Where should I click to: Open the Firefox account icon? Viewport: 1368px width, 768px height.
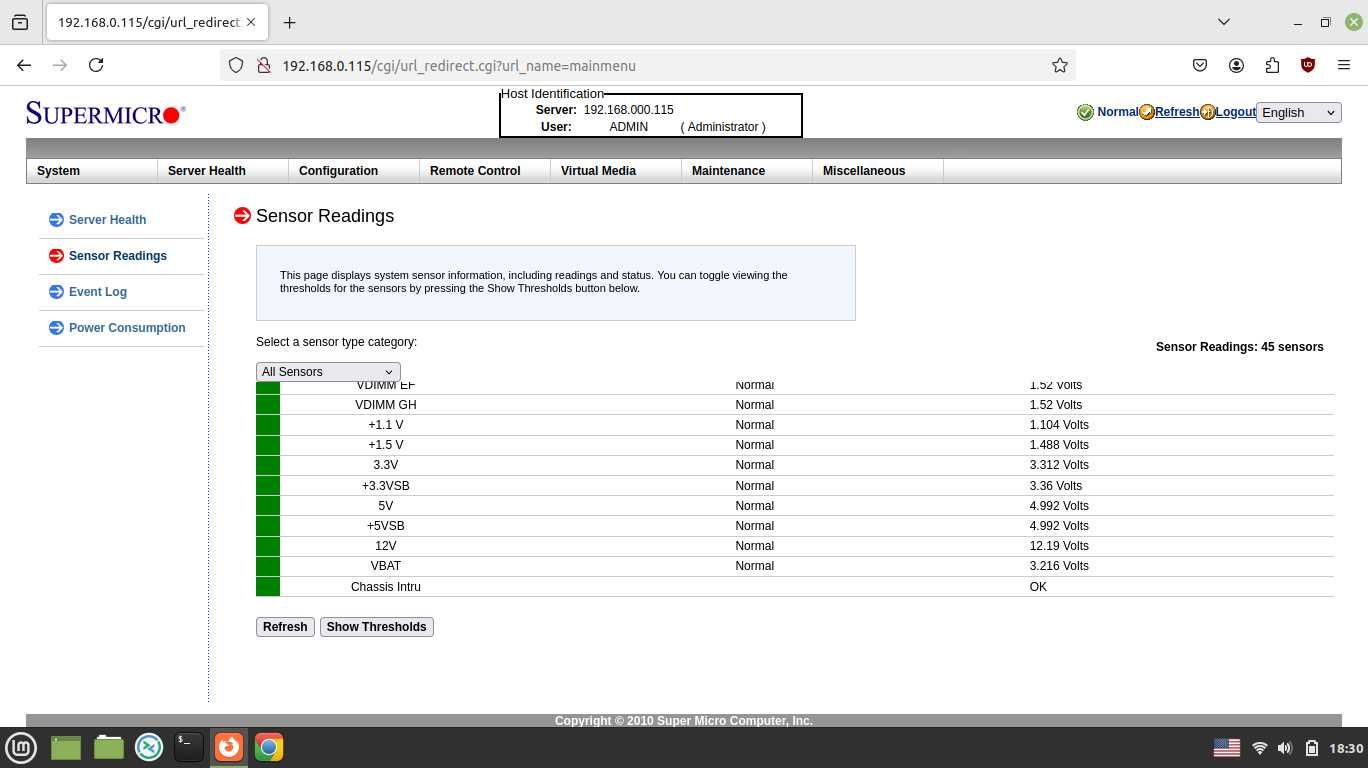coord(1236,65)
